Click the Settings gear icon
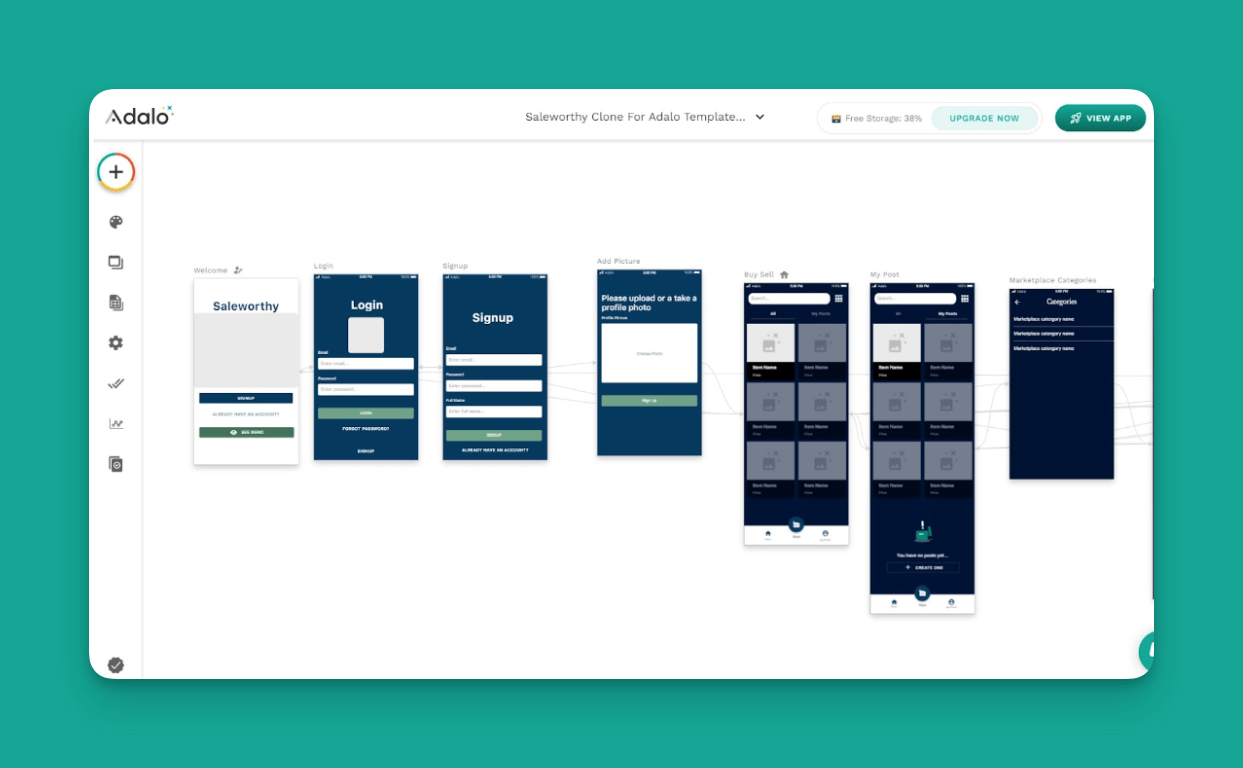This screenshot has width=1243, height=768. pyautogui.click(x=115, y=343)
